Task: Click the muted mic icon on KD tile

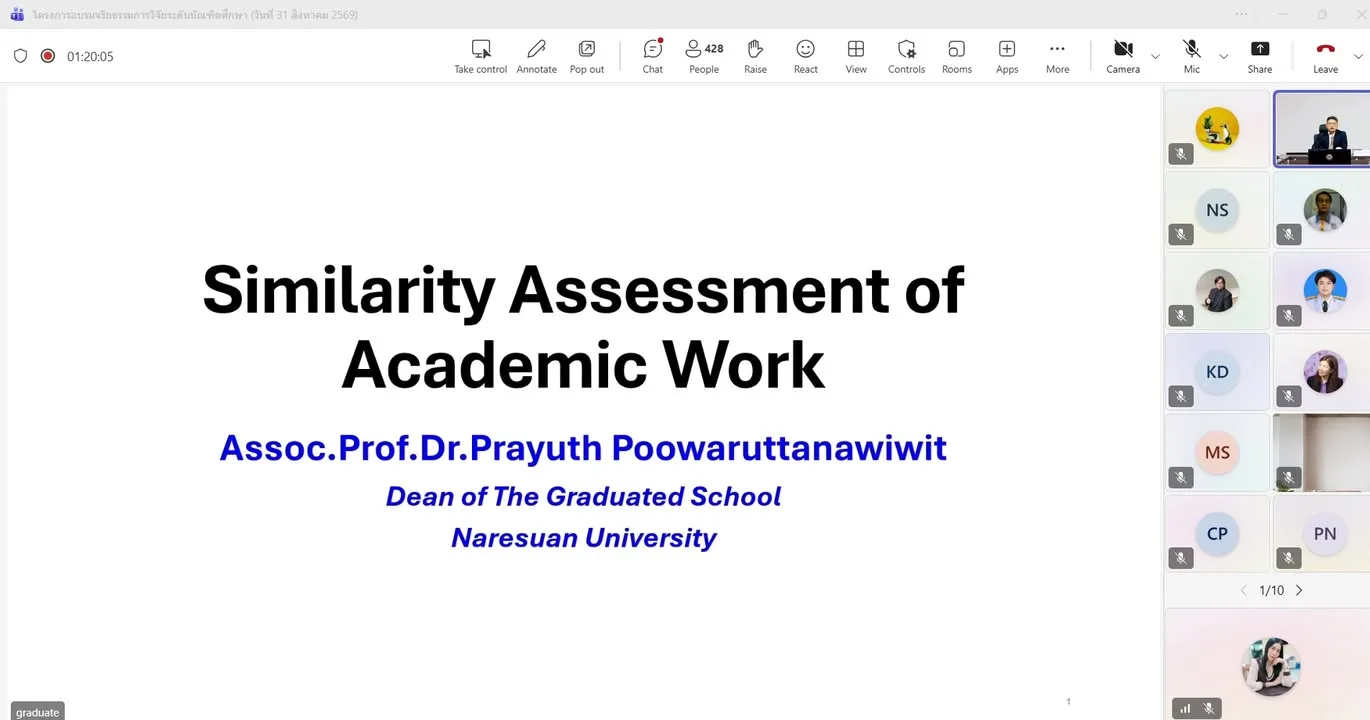Action: coord(1181,397)
